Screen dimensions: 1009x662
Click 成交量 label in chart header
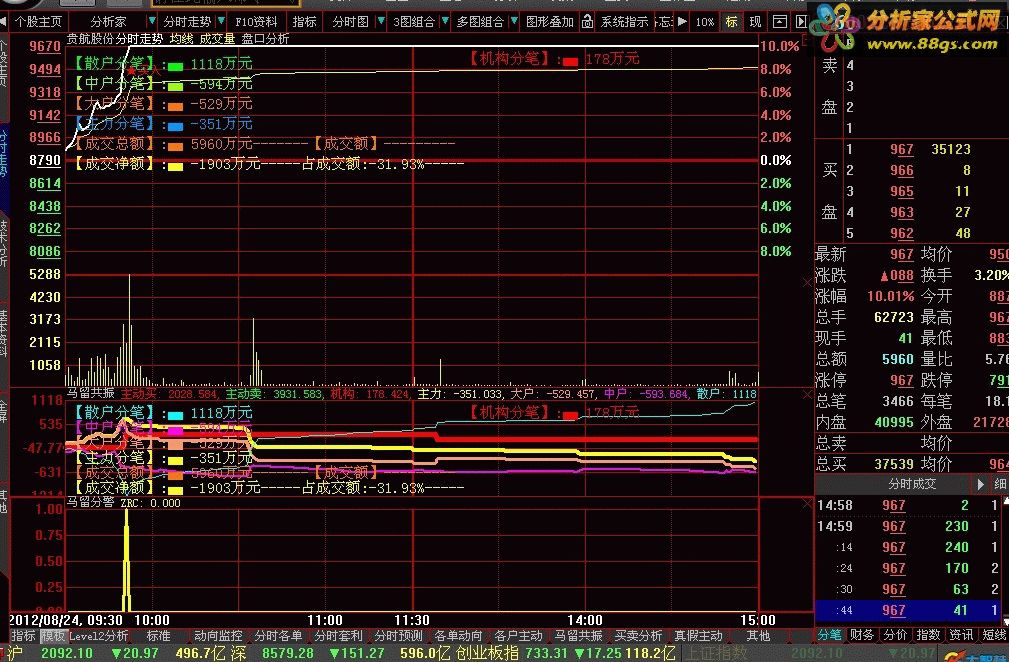click(x=217, y=39)
